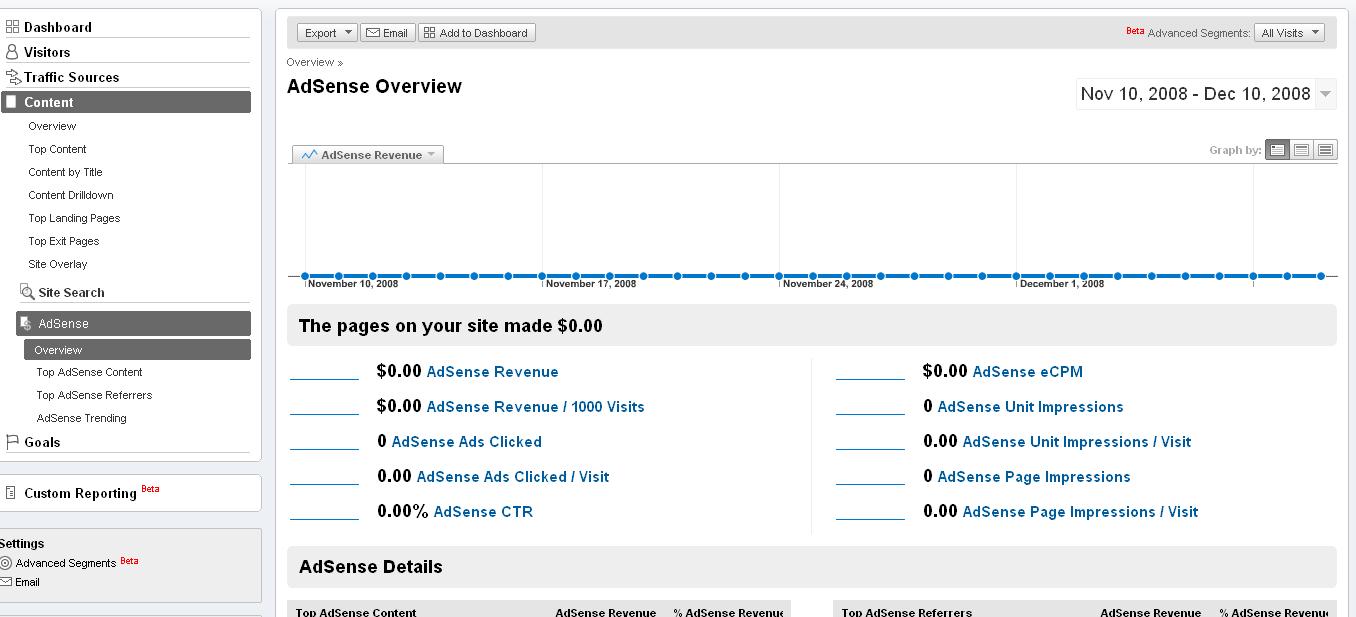
Task: Switch graph to daily view icon
Action: pyautogui.click(x=1278, y=150)
